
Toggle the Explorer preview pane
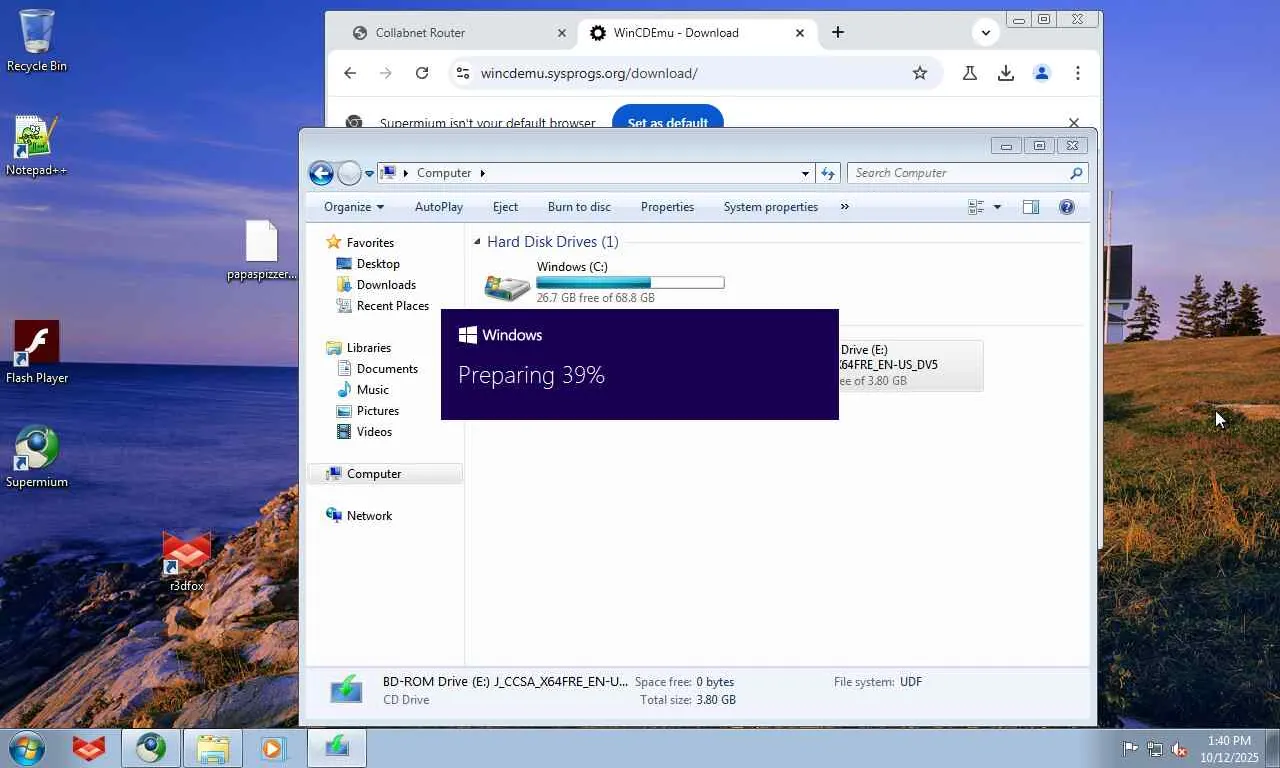[x=1031, y=207]
